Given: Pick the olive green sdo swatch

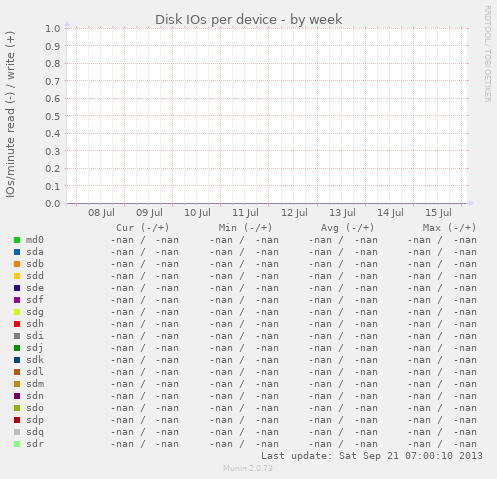Looking at the screenshot, I should [x=17, y=408].
